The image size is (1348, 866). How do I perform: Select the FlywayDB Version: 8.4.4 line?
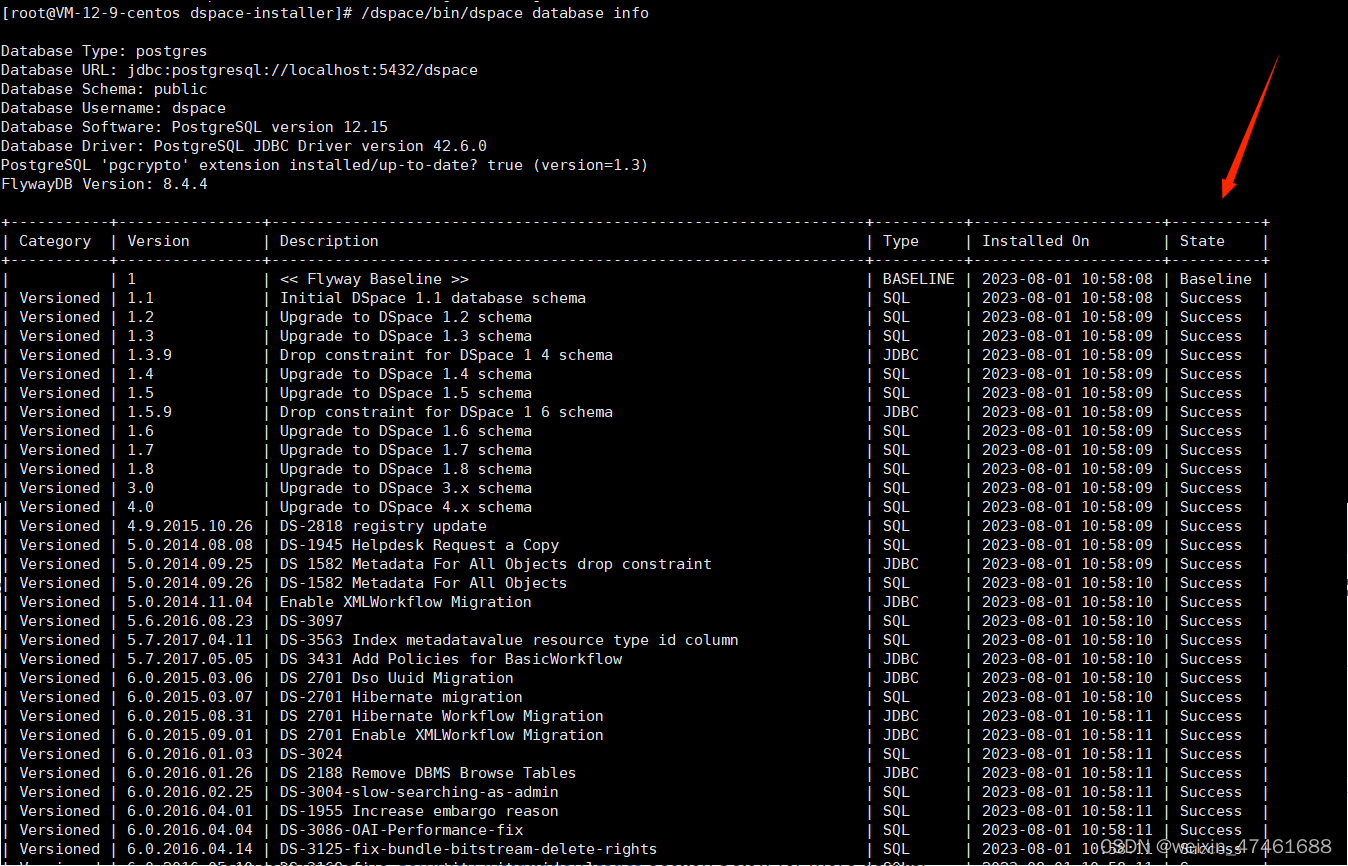click(103, 183)
